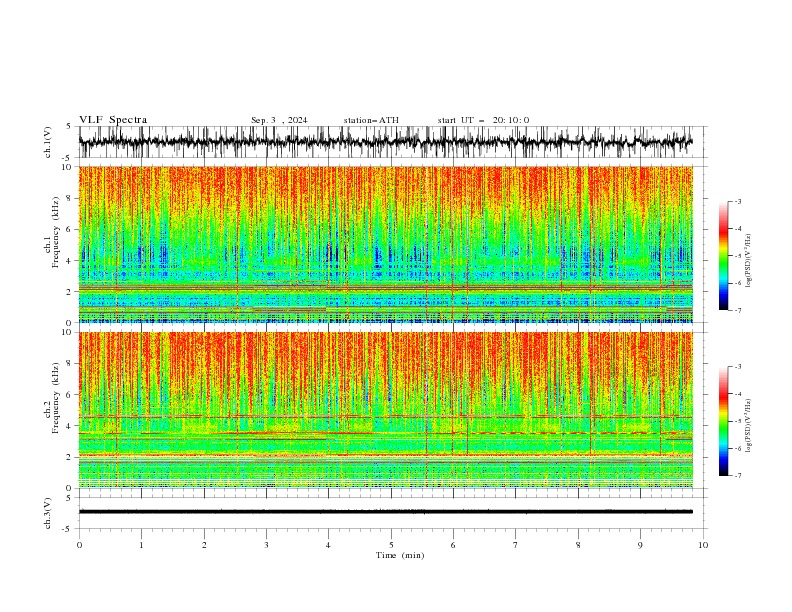Click the 'ch.1(V)' waveform axis label

tap(48, 142)
